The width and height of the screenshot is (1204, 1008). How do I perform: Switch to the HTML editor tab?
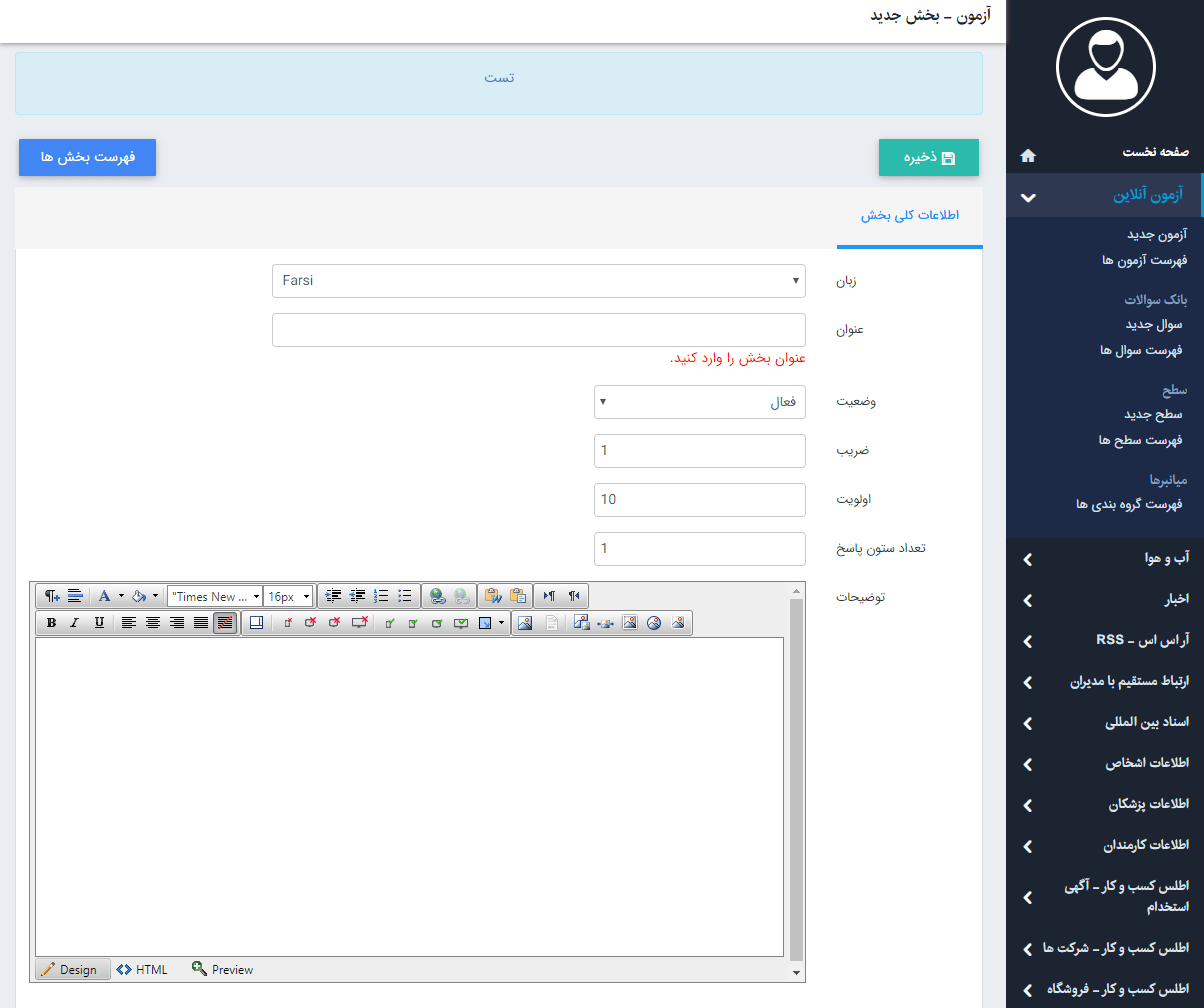pyautogui.click(x=142, y=969)
